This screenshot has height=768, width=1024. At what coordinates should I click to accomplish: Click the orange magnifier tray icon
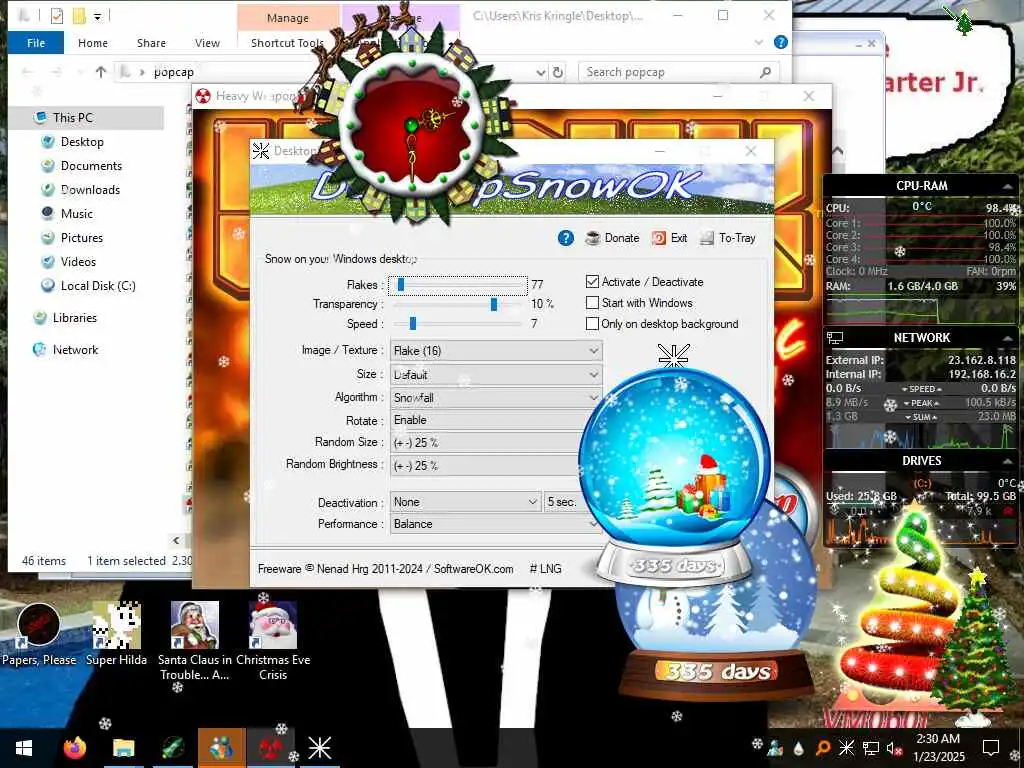[x=823, y=748]
